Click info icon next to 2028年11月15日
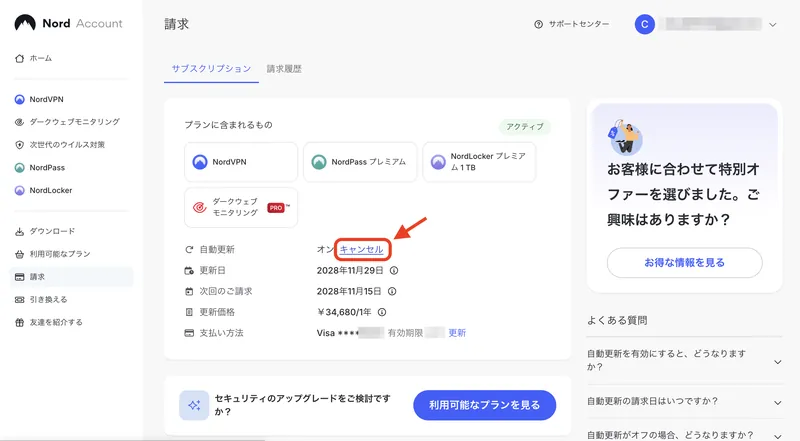800x441 pixels. click(392, 291)
